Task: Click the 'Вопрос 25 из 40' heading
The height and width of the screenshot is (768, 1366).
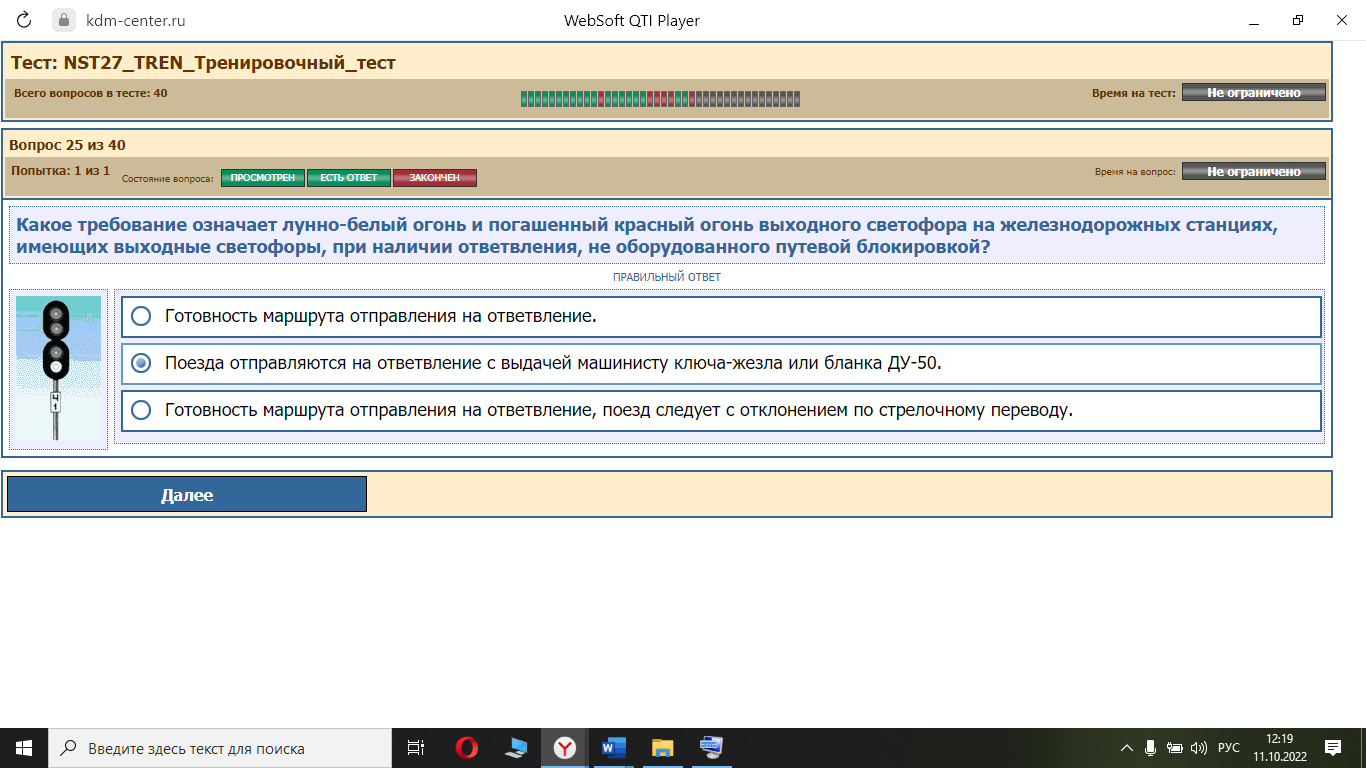Action: click(68, 145)
